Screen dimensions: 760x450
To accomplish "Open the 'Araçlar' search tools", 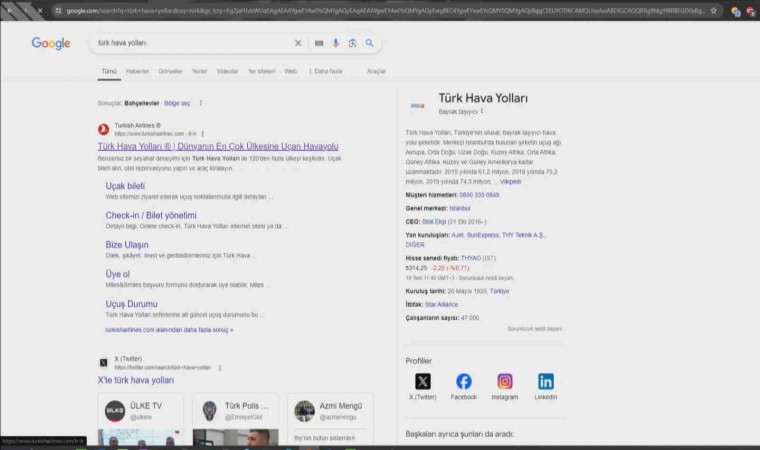I will pyautogui.click(x=376, y=72).
